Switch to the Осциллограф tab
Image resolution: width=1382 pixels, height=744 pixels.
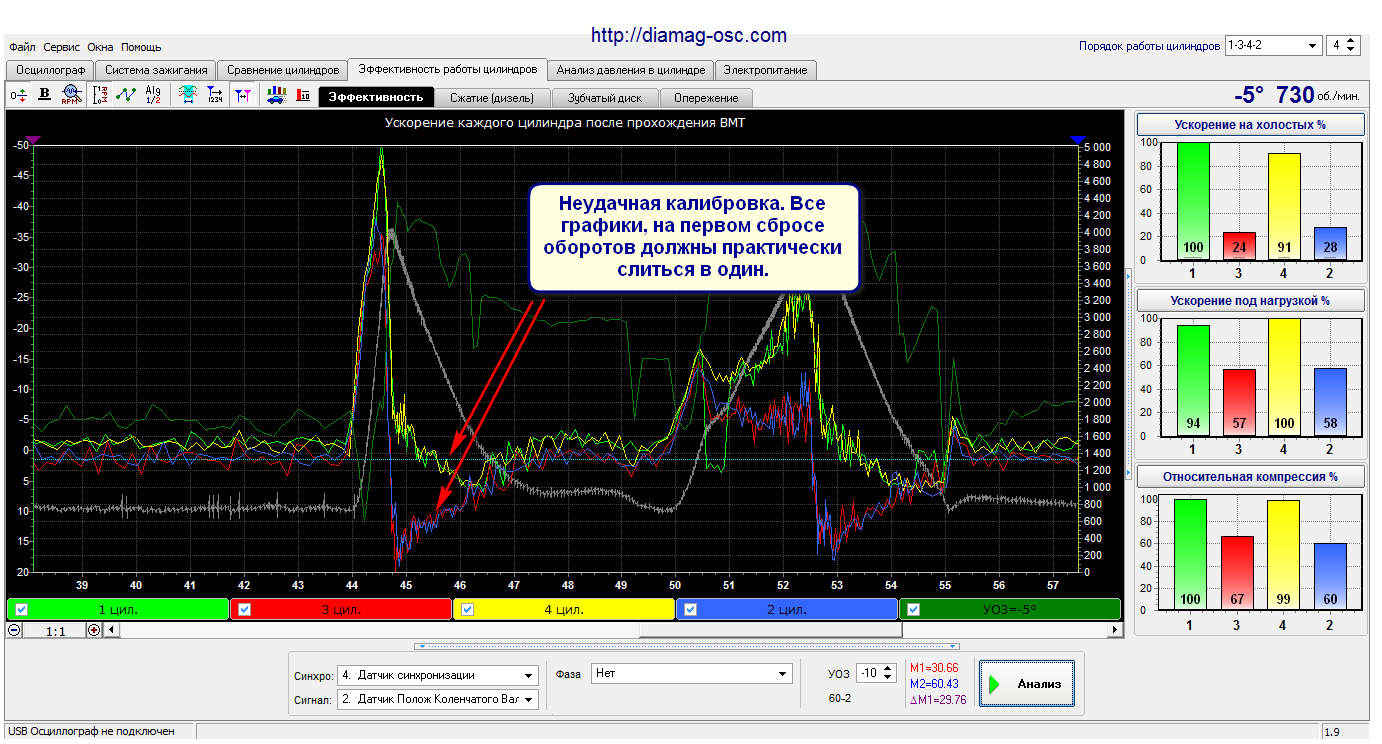50,70
